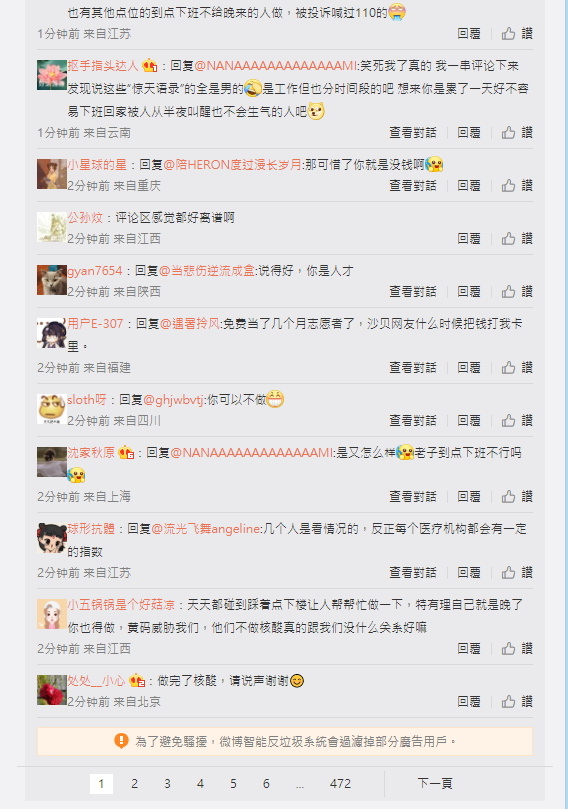Open mentioned user @ghjwbvtj profile
The width and height of the screenshot is (568, 809).
[x=174, y=400]
